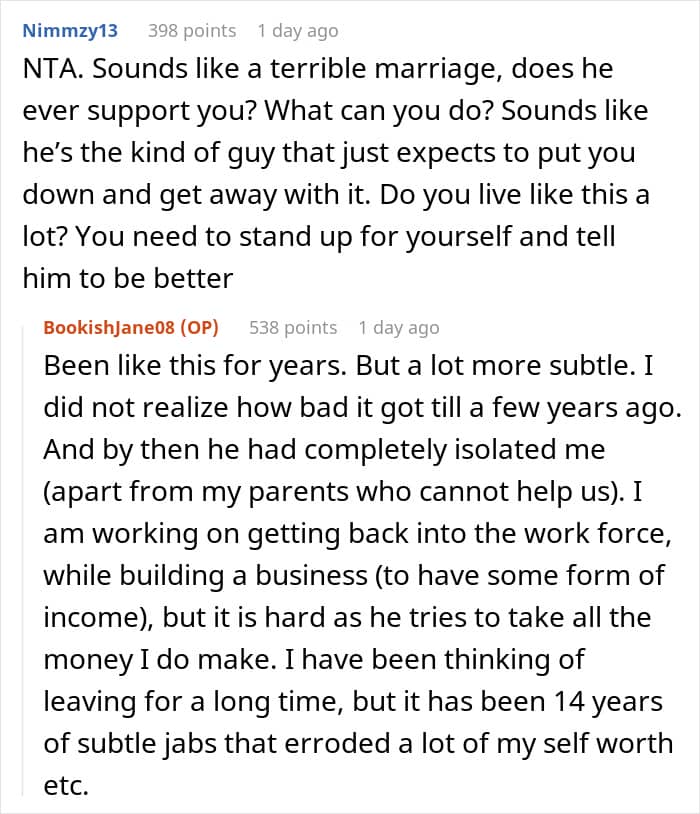Click 'ever support you?' question text
The width and height of the screenshot is (700, 814).
[x=140, y=111]
